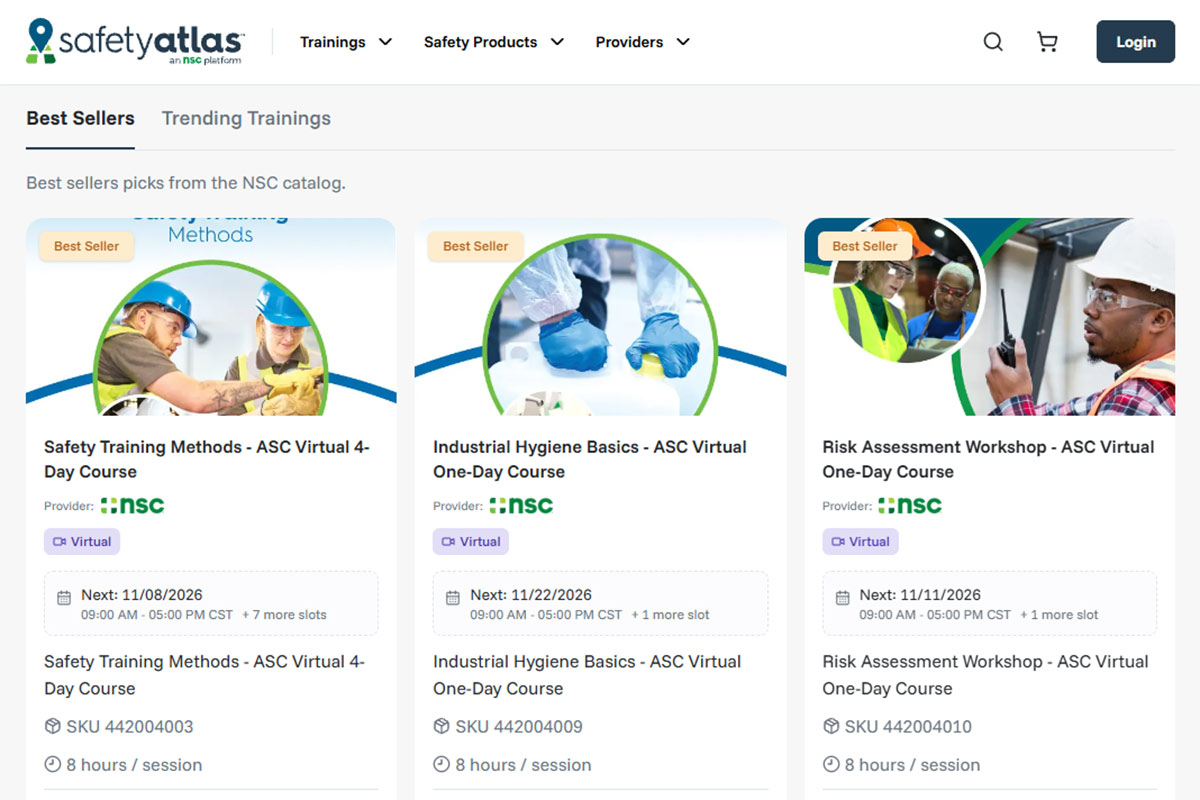Switch to the Best Sellers tab

click(80, 118)
